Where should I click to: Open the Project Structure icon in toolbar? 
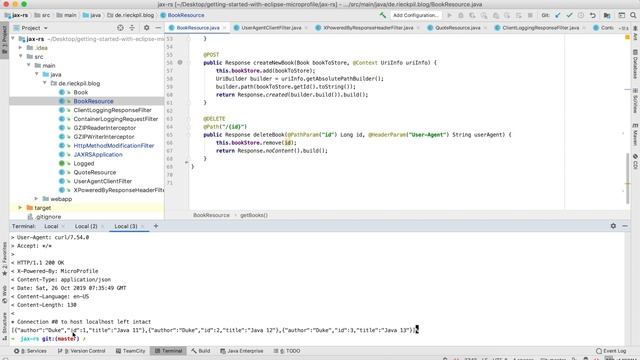pyautogui.click(x=607, y=15)
